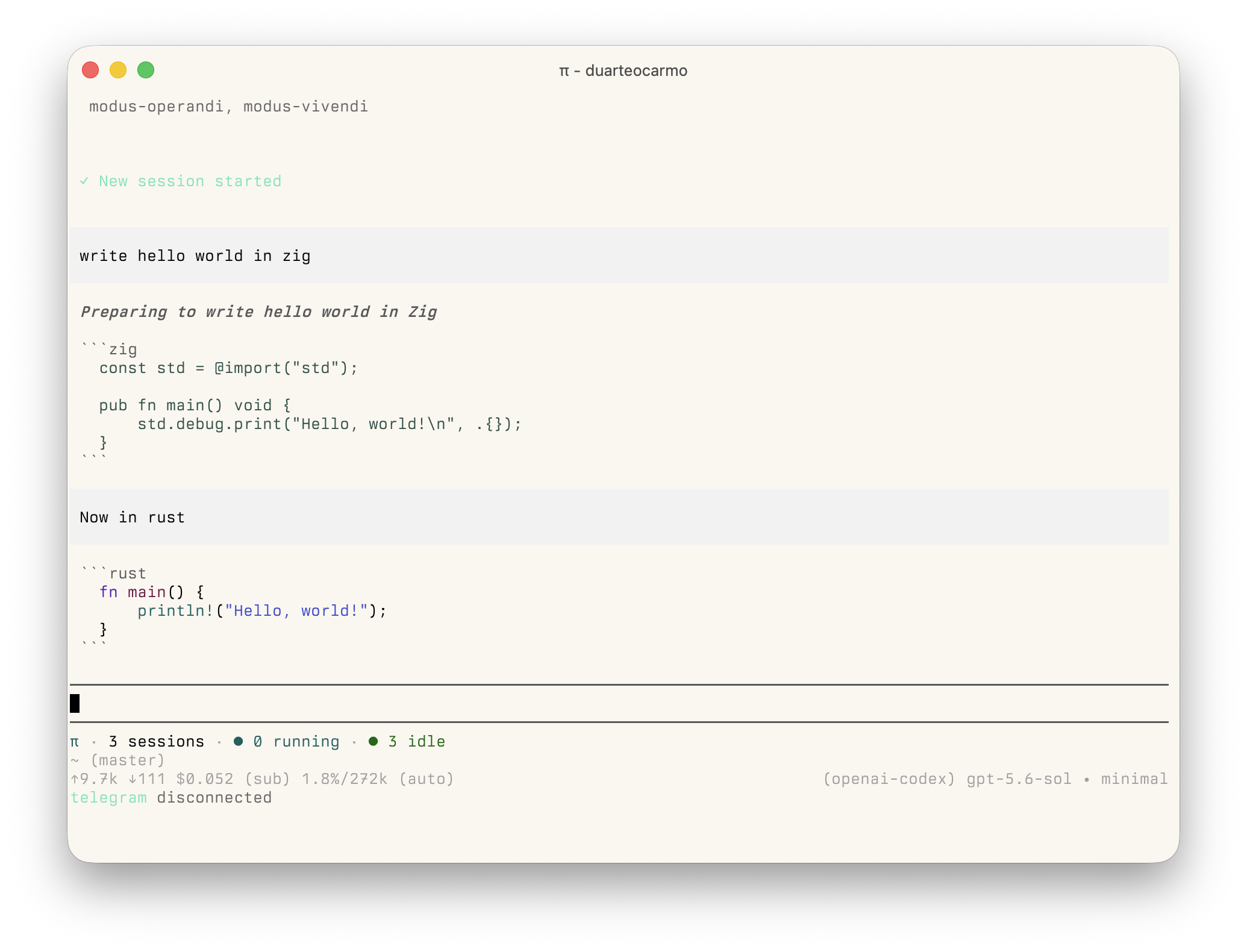
Task: Click the 'std.debug.print' code line
Action: tap(330, 424)
